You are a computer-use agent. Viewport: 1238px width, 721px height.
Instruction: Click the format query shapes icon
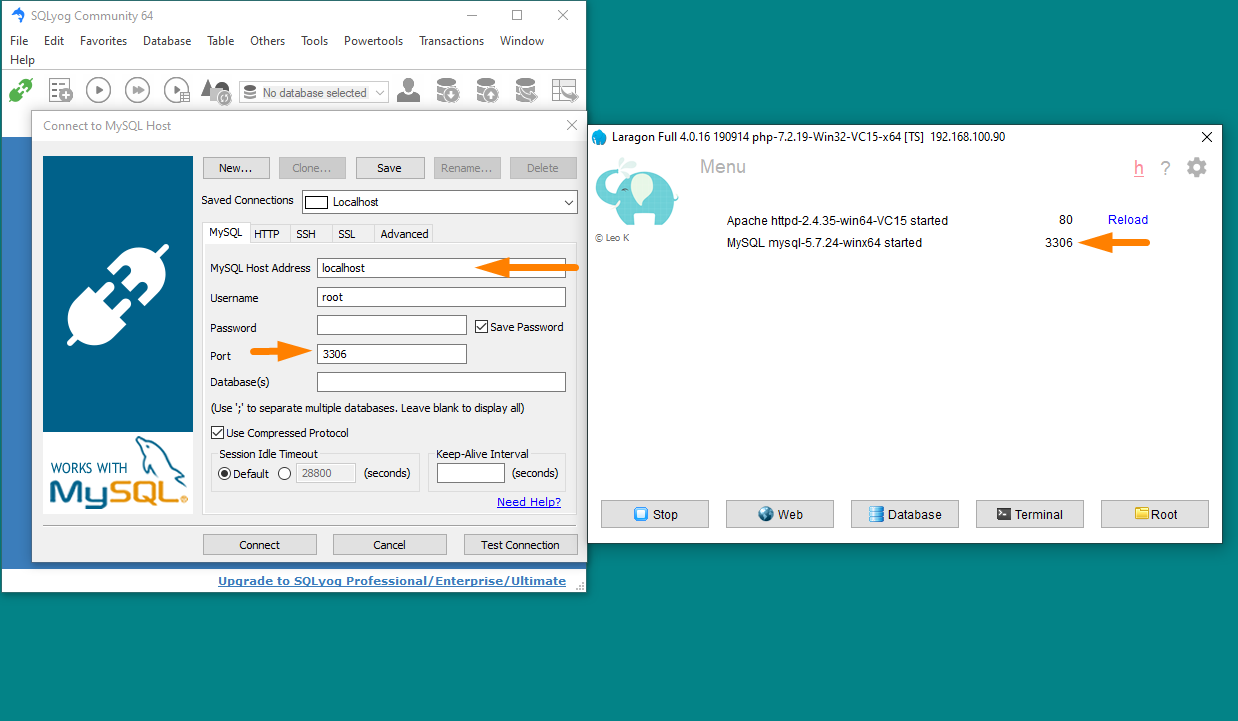[x=216, y=92]
